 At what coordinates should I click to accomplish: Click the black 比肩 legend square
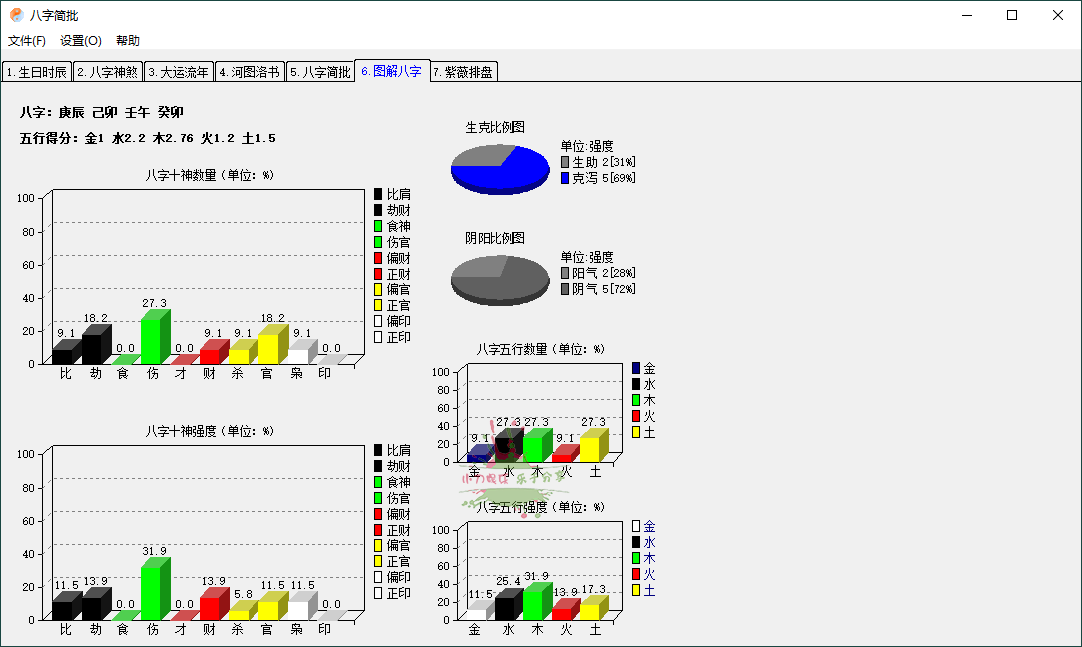[x=378, y=194]
